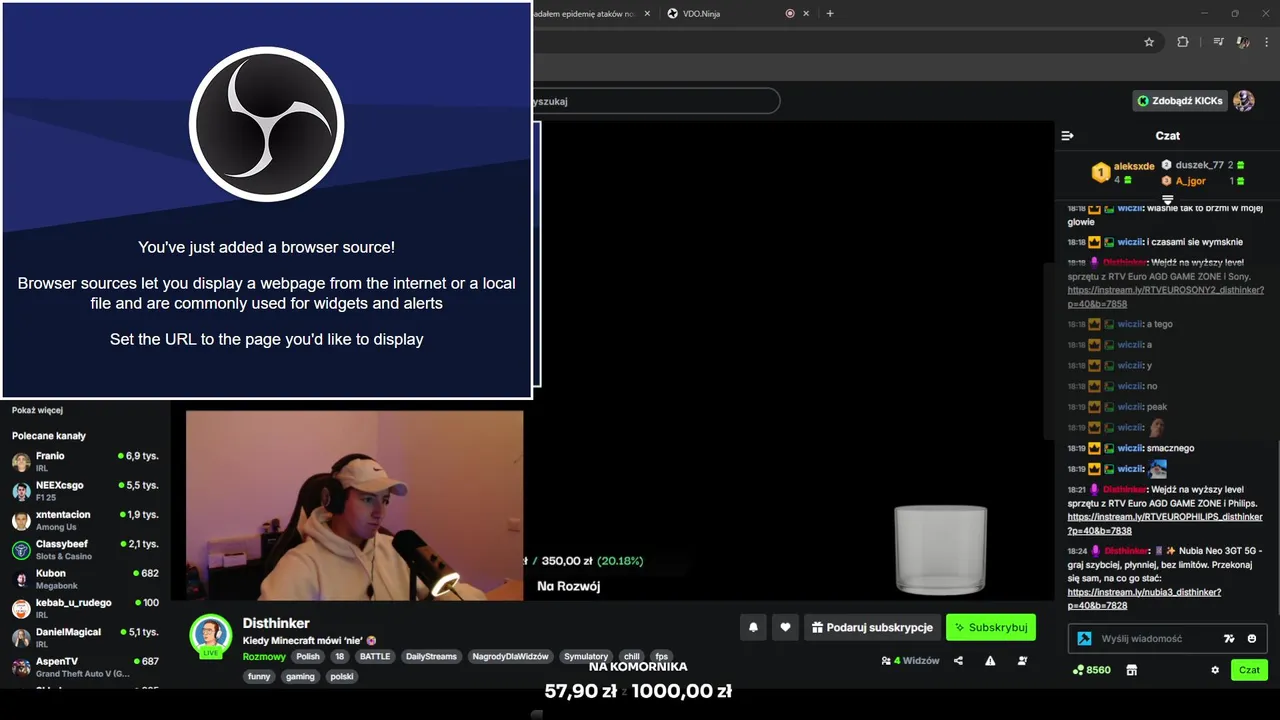Open chat settings gear
This screenshot has width=1280, height=720.
click(1215, 670)
